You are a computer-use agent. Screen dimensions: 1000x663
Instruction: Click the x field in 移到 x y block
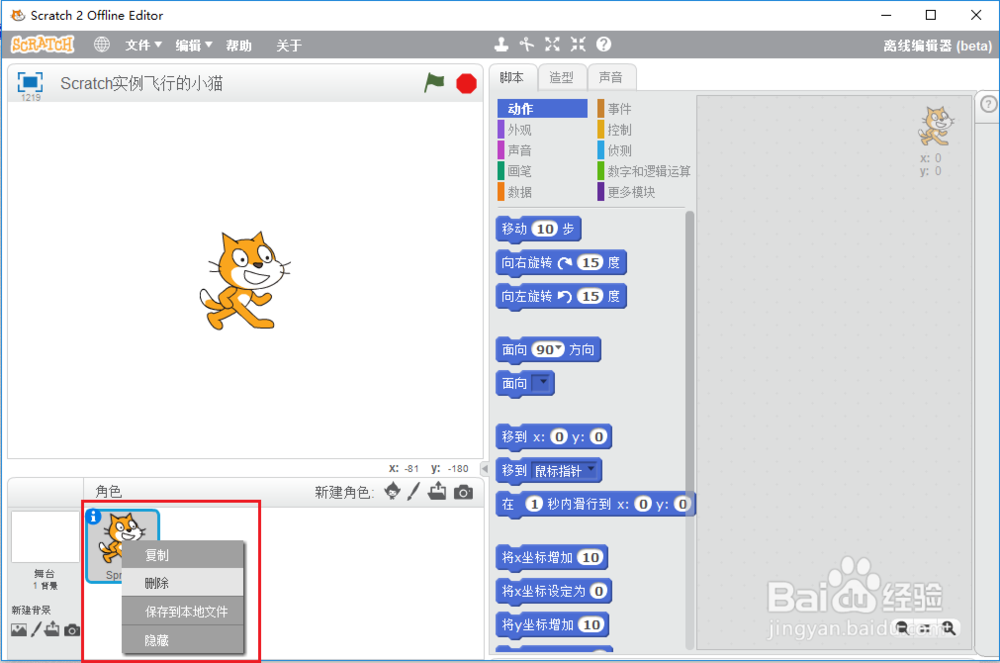pyautogui.click(x=559, y=437)
